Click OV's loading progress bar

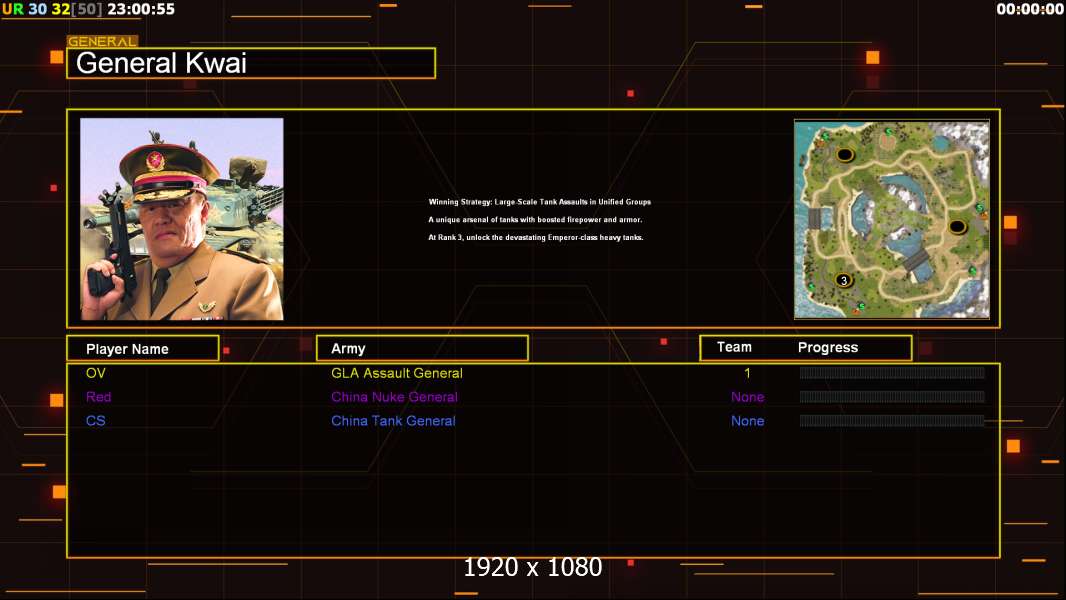(x=892, y=372)
